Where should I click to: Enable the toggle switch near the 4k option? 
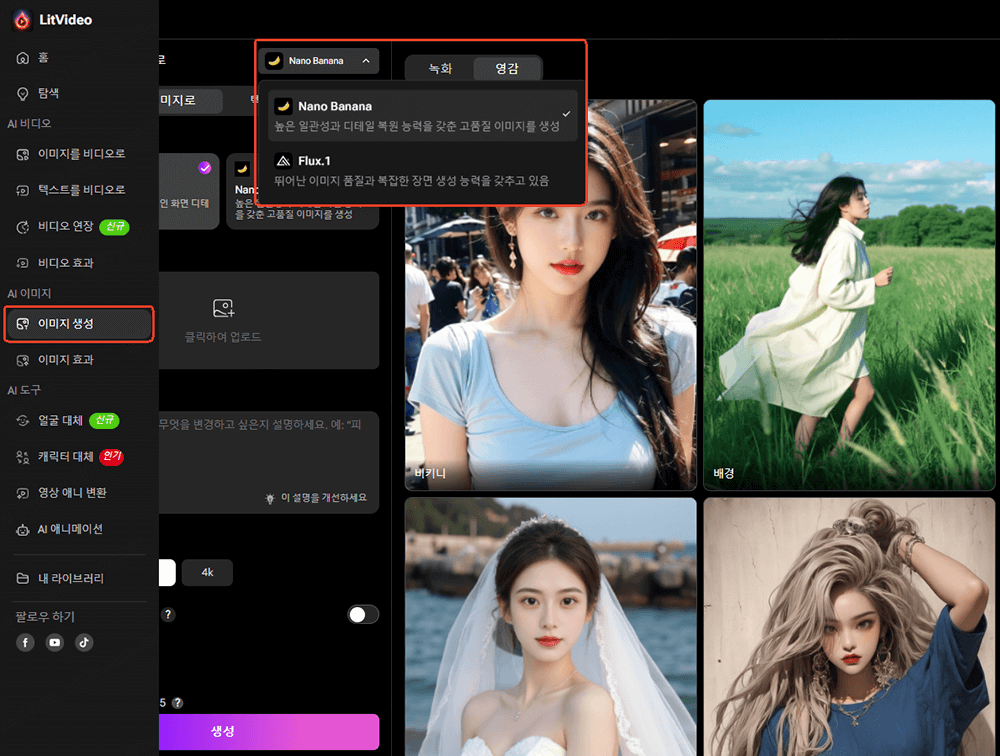click(x=363, y=614)
